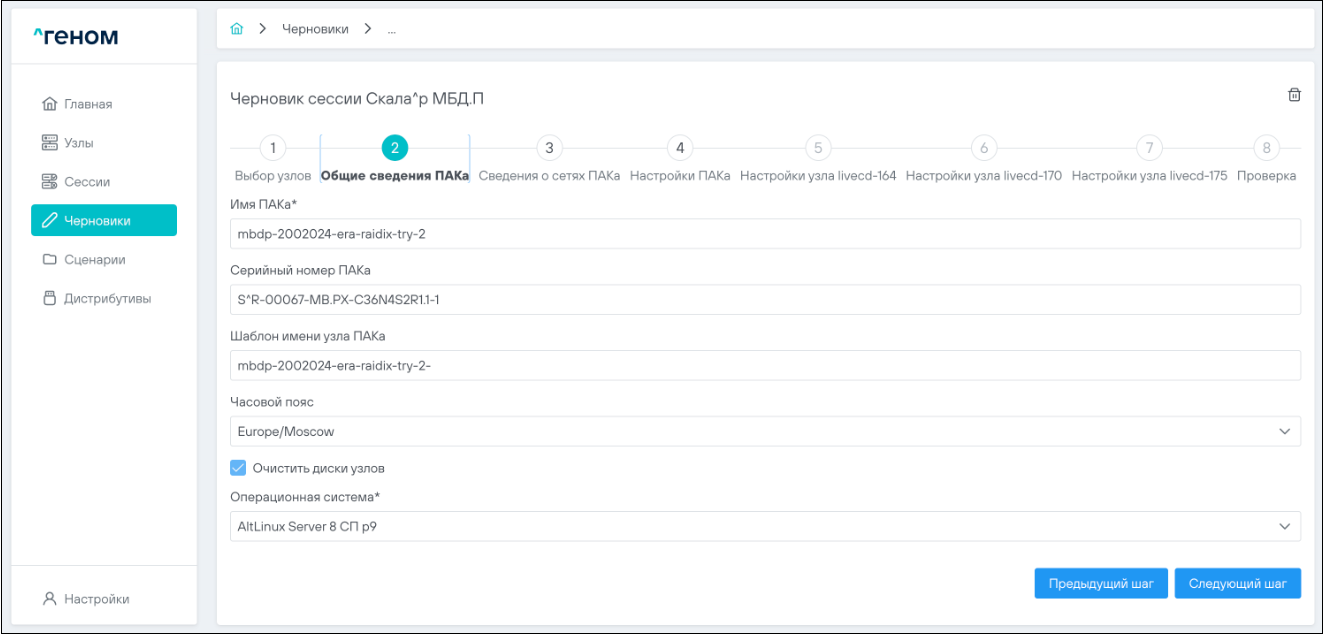Open Главная via house icon
This screenshot has height=634, width=1323.
coord(49,104)
